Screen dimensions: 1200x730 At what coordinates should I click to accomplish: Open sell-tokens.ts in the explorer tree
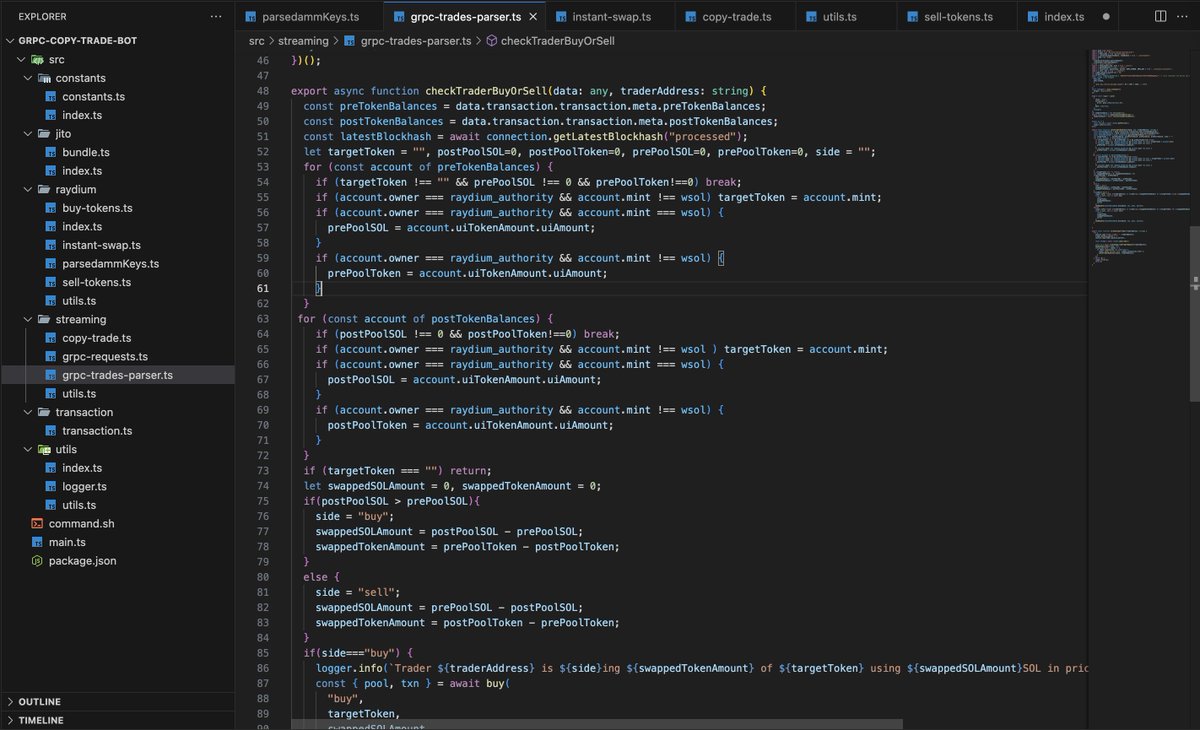coord(96,282)
